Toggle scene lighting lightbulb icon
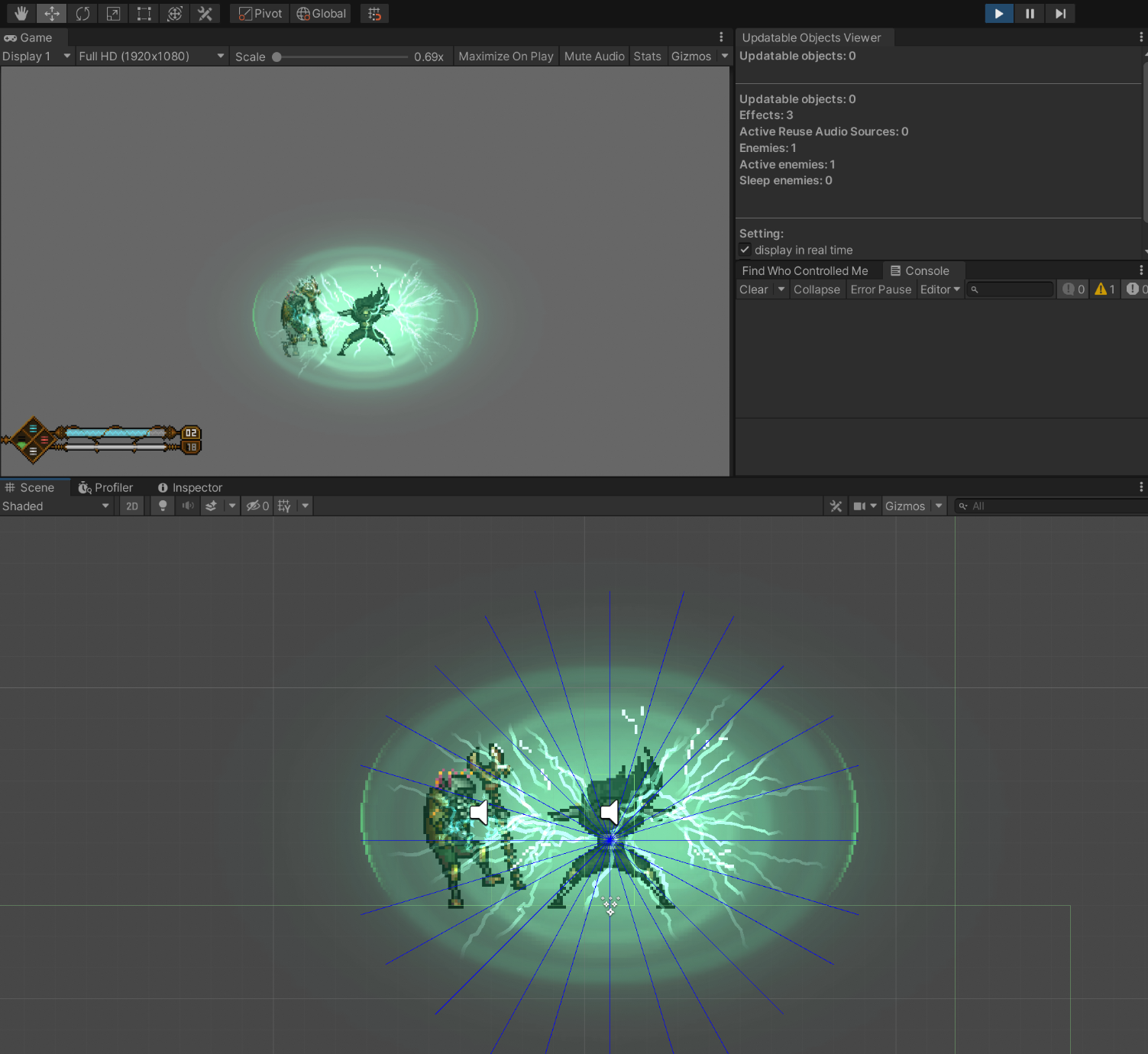 (163, 506)
